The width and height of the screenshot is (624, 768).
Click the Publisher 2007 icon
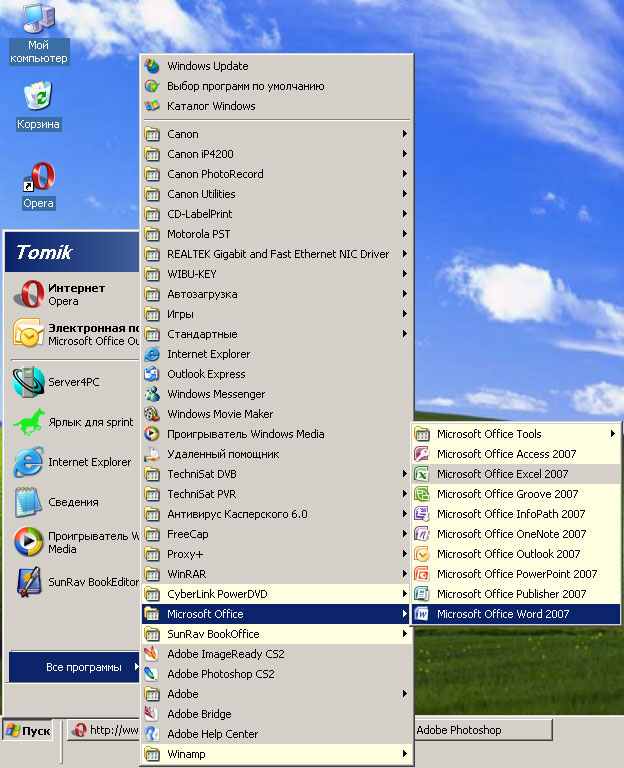[x=421, y=594]
